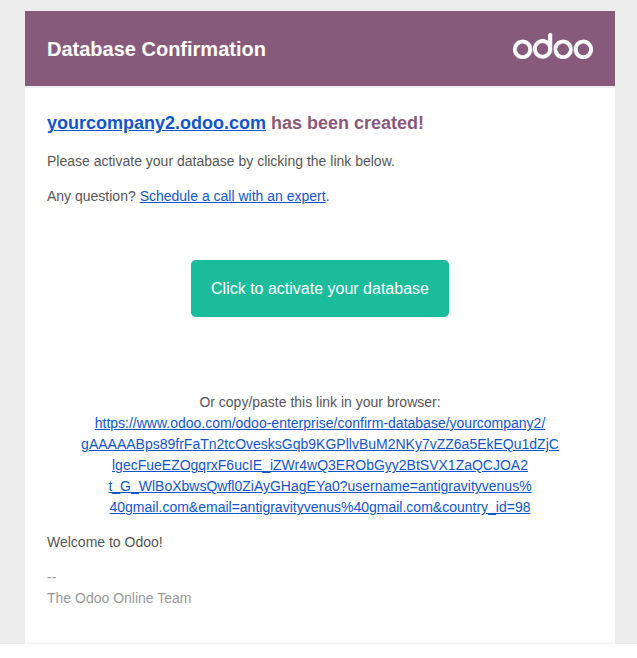637x658 pixels.
Task: Click the 'Any question?' text
Action: click(91, 196)
